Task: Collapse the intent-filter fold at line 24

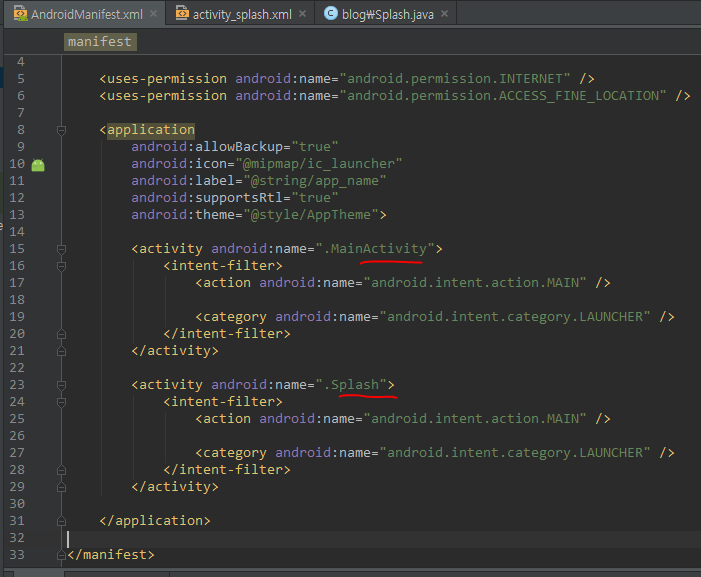Action: coord(62,402)
